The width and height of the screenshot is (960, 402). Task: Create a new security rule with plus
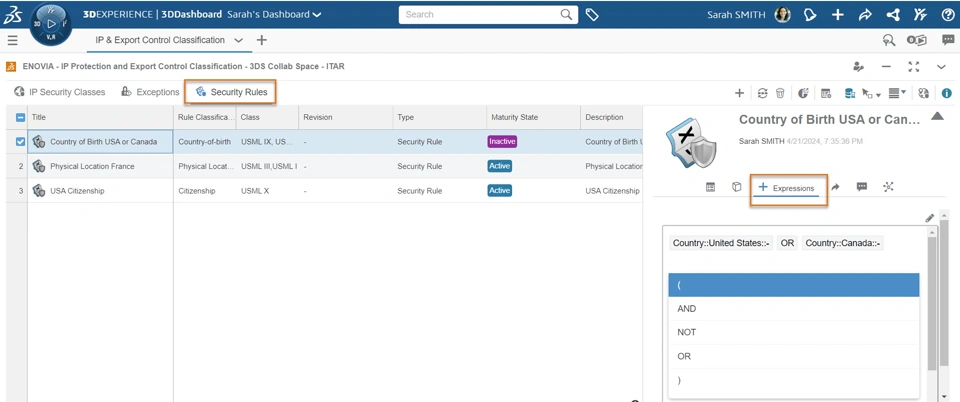(740, 93)
